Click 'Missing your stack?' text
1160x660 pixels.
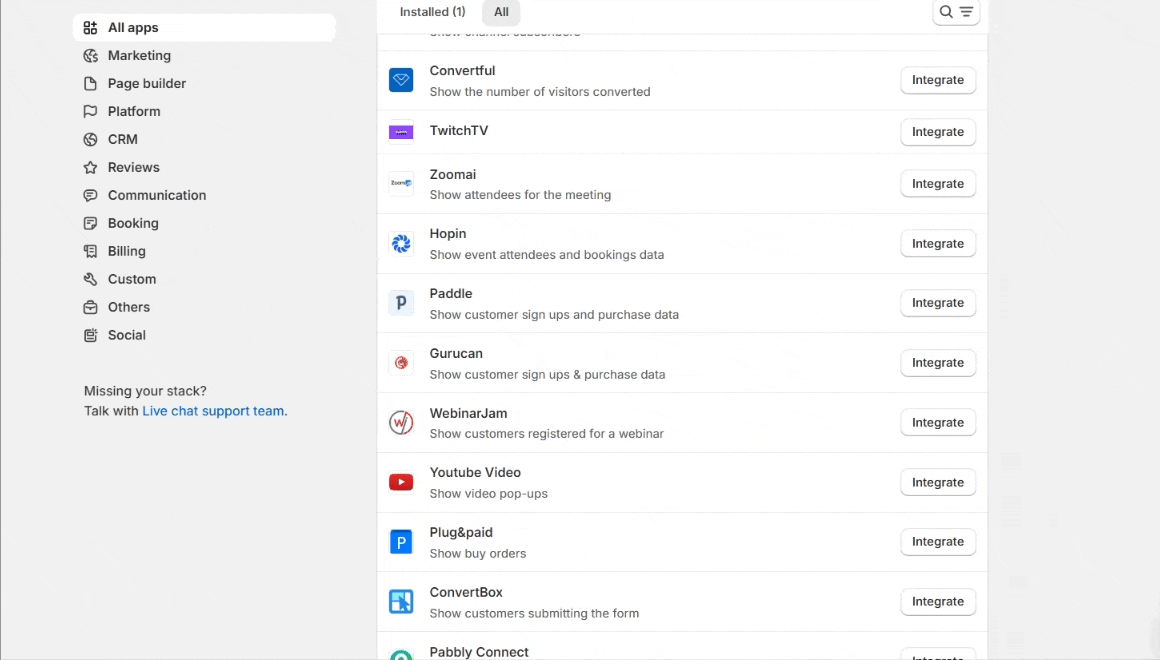point(145,391)
